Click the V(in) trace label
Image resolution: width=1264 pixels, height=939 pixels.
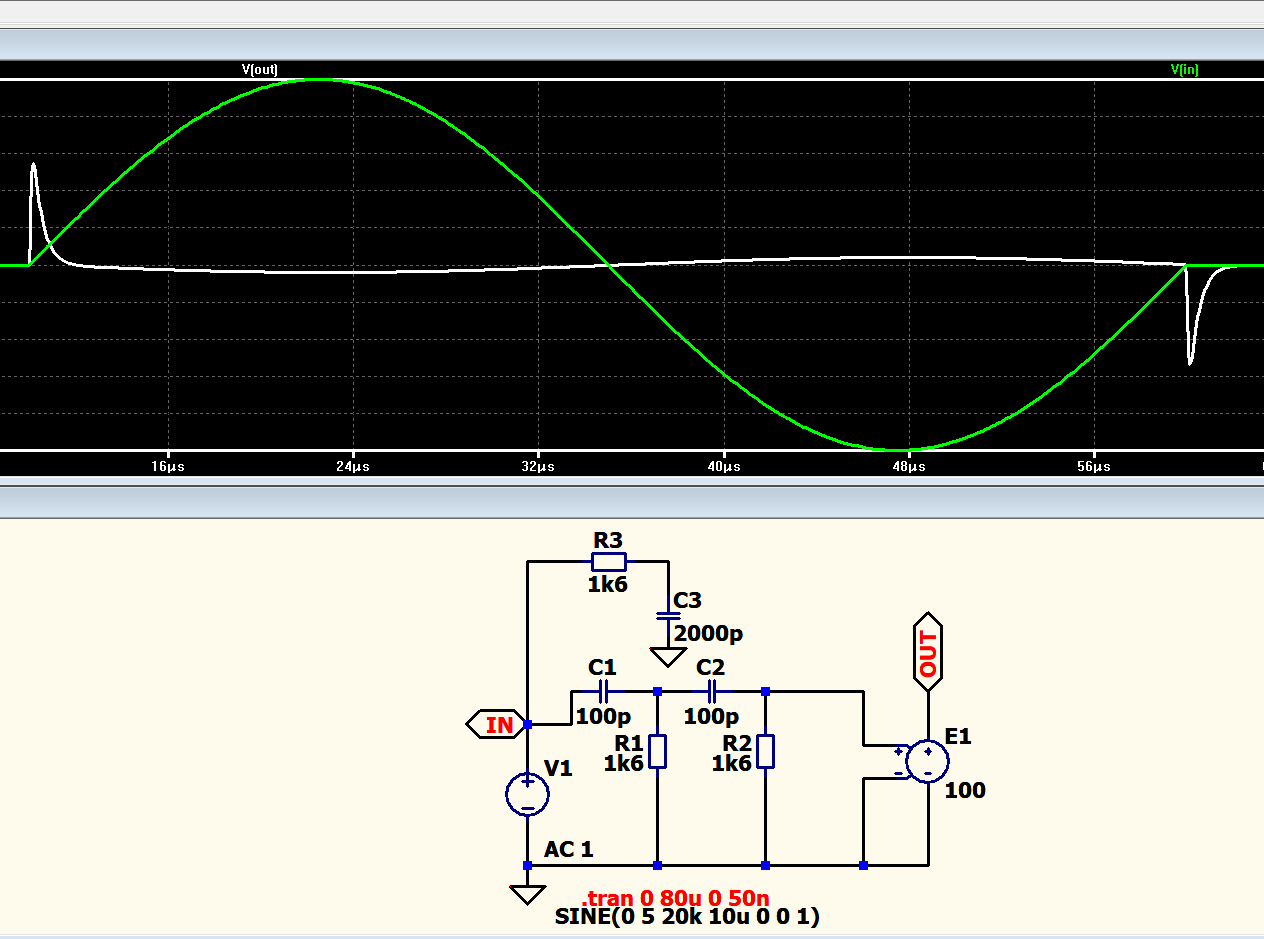coord(1184,69)
